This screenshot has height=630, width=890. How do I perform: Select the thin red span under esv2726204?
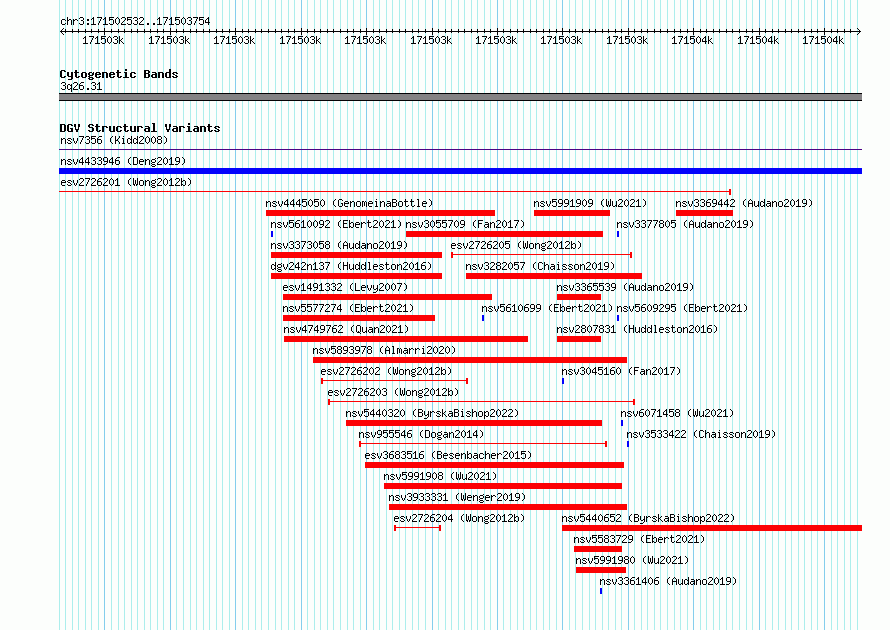pos(417,528)
